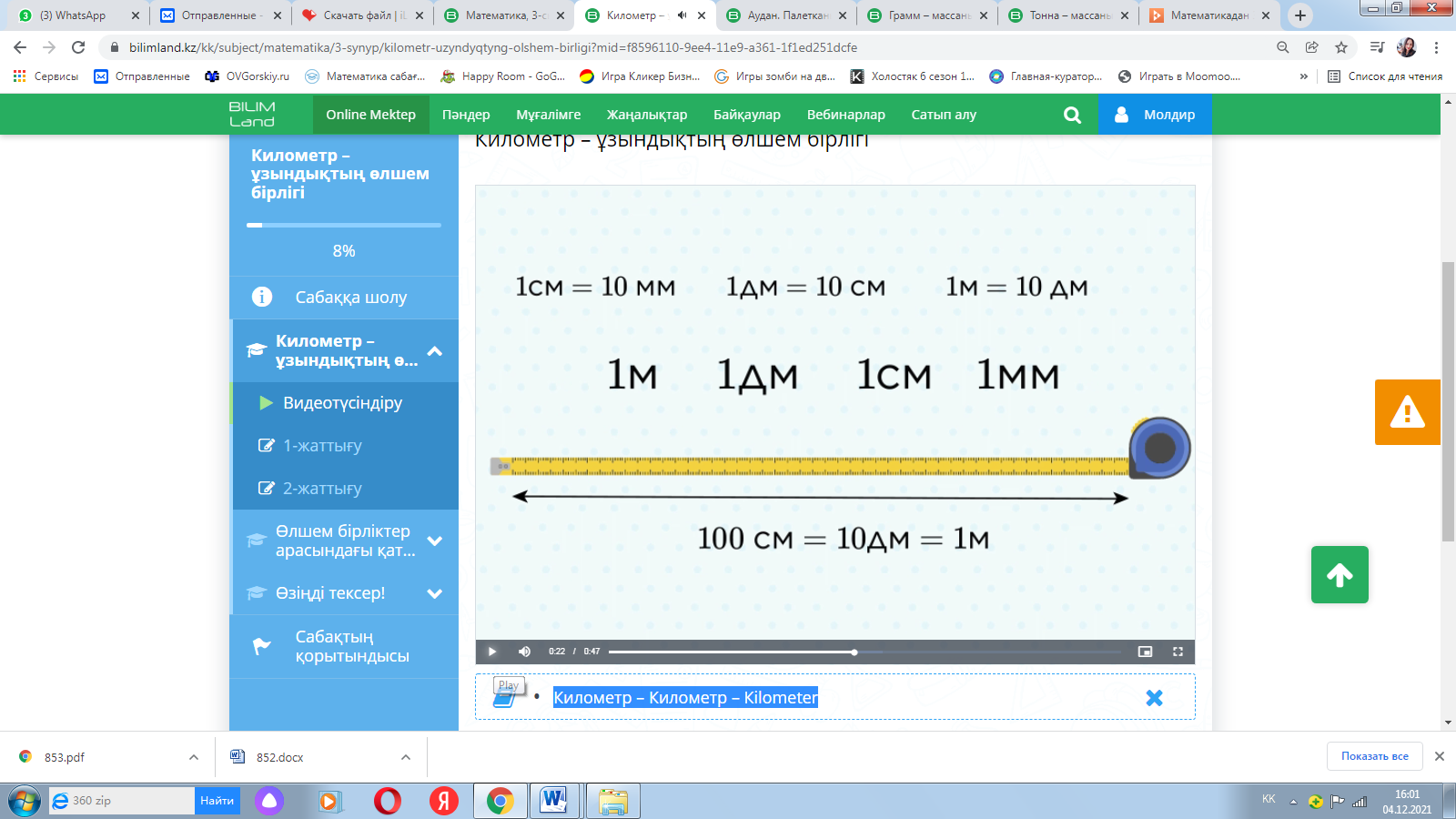Open Сабақтың қорытындысы summary
Screen dimensions: 1456x819
[x=344, y=646]
